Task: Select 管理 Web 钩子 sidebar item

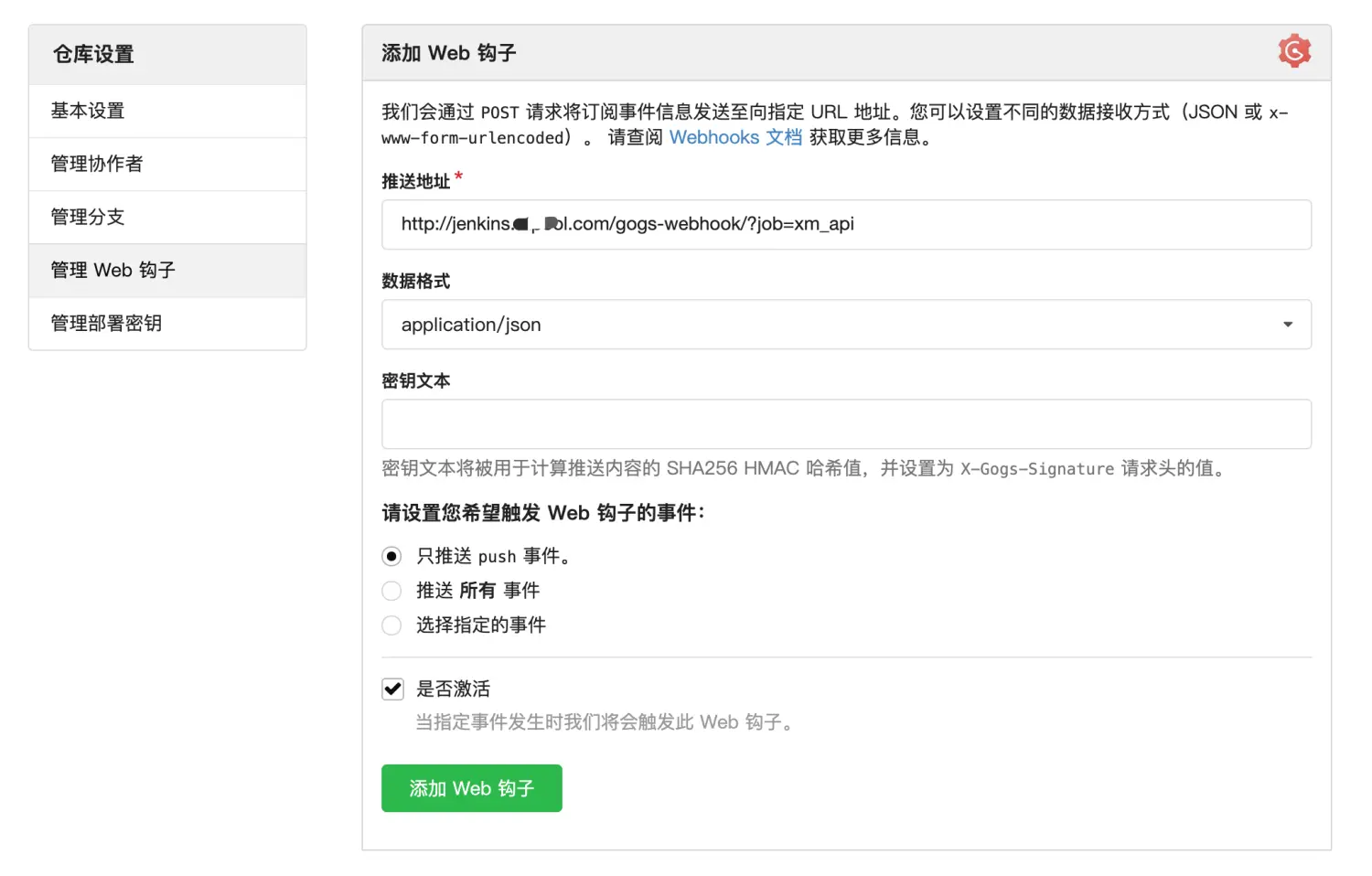Action: (x=113, y=270)
